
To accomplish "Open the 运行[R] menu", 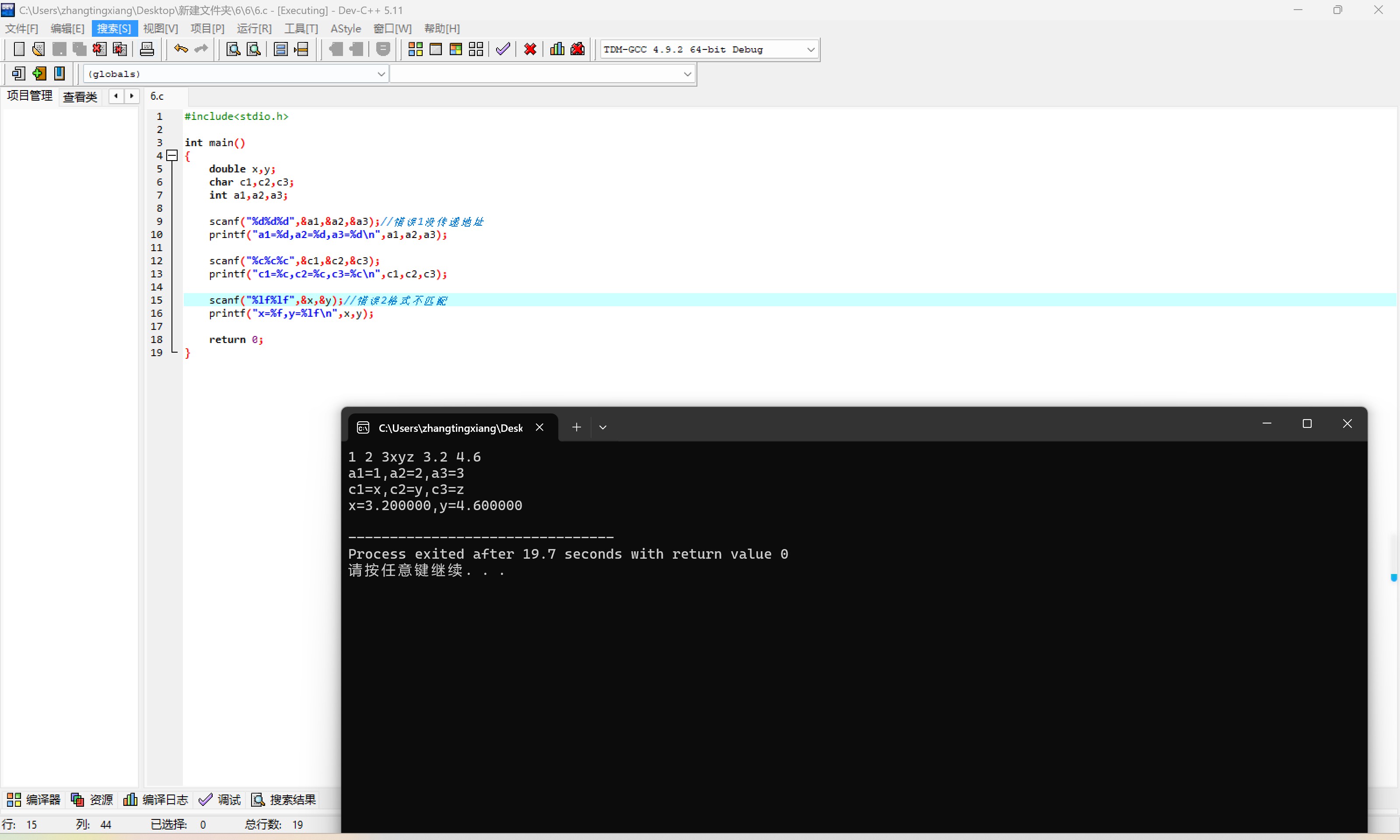I will pos(254,28).
